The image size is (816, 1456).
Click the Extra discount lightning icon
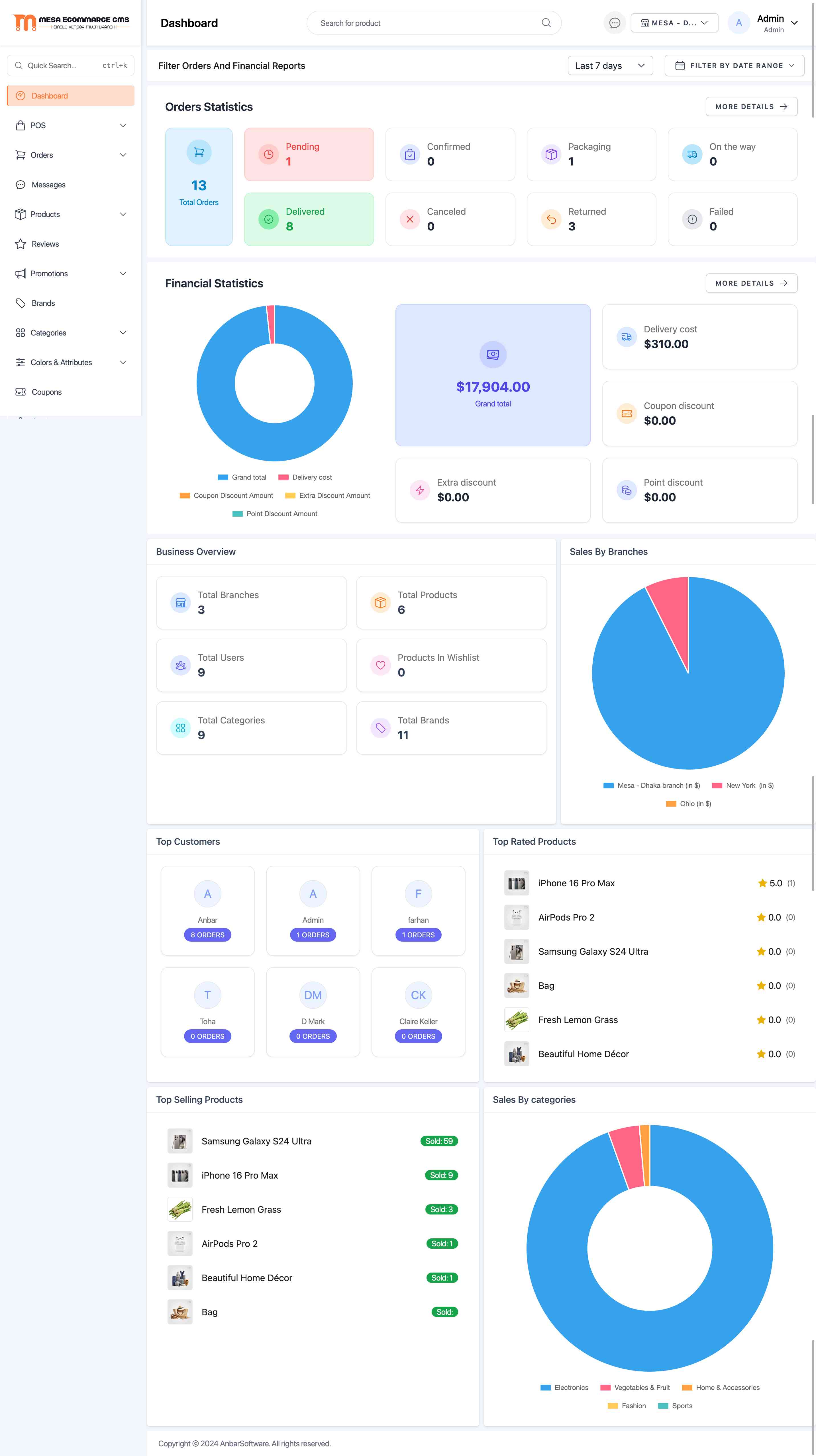420,490
